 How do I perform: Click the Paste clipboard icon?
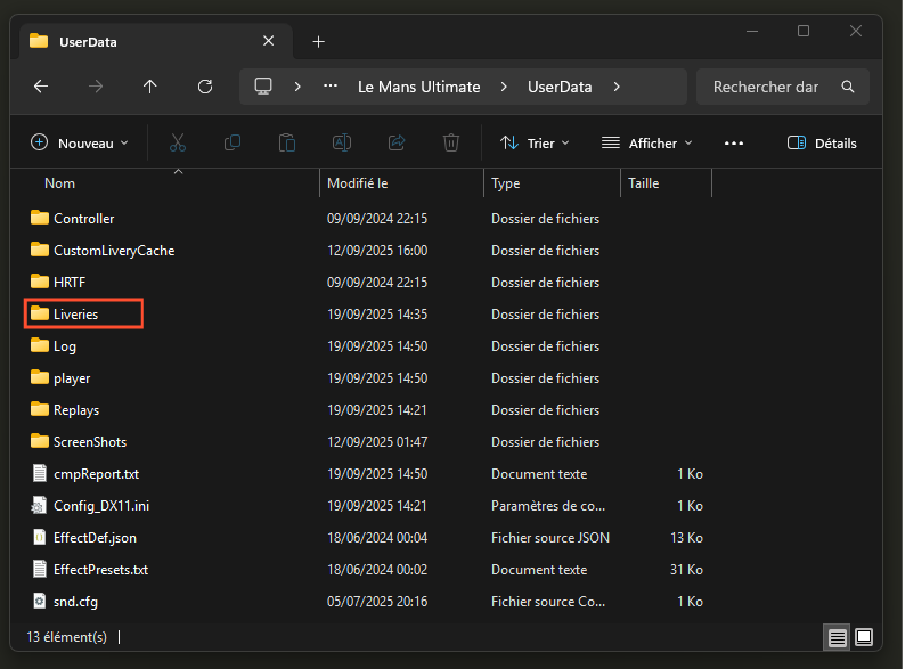pos(287,143)
